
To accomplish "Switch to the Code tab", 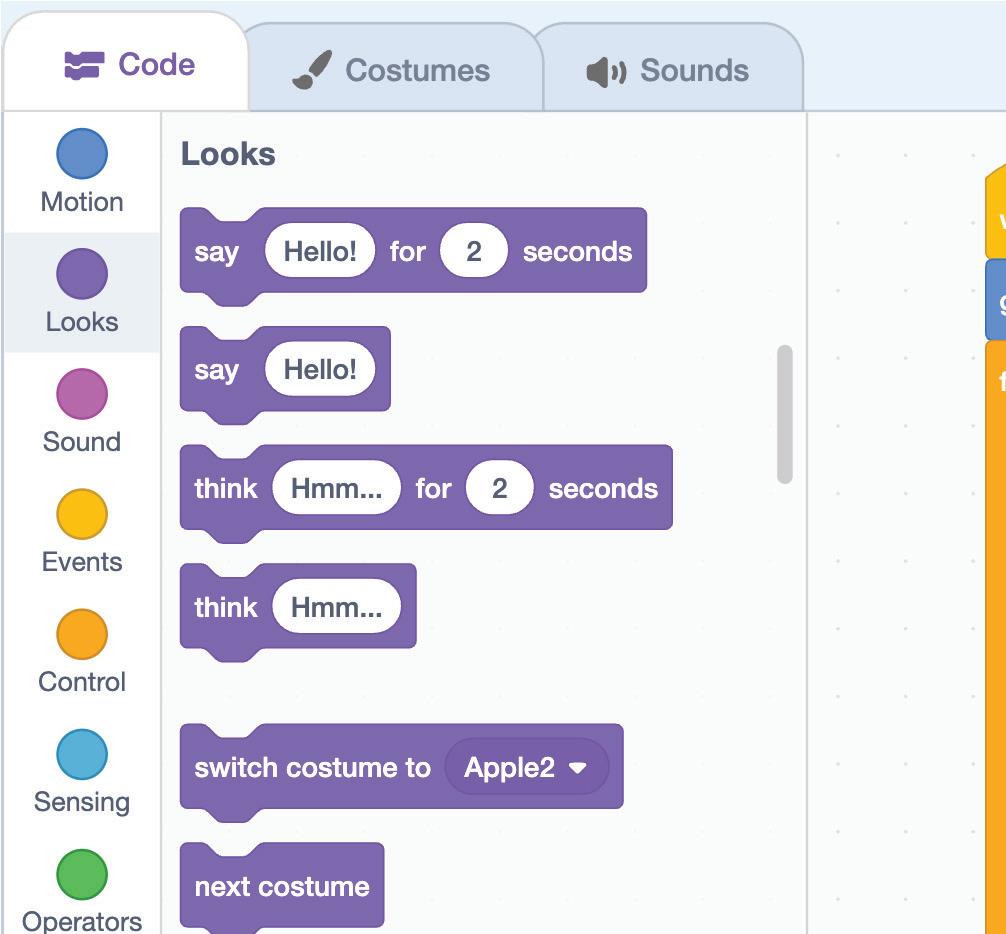I will tap(129, 65).
